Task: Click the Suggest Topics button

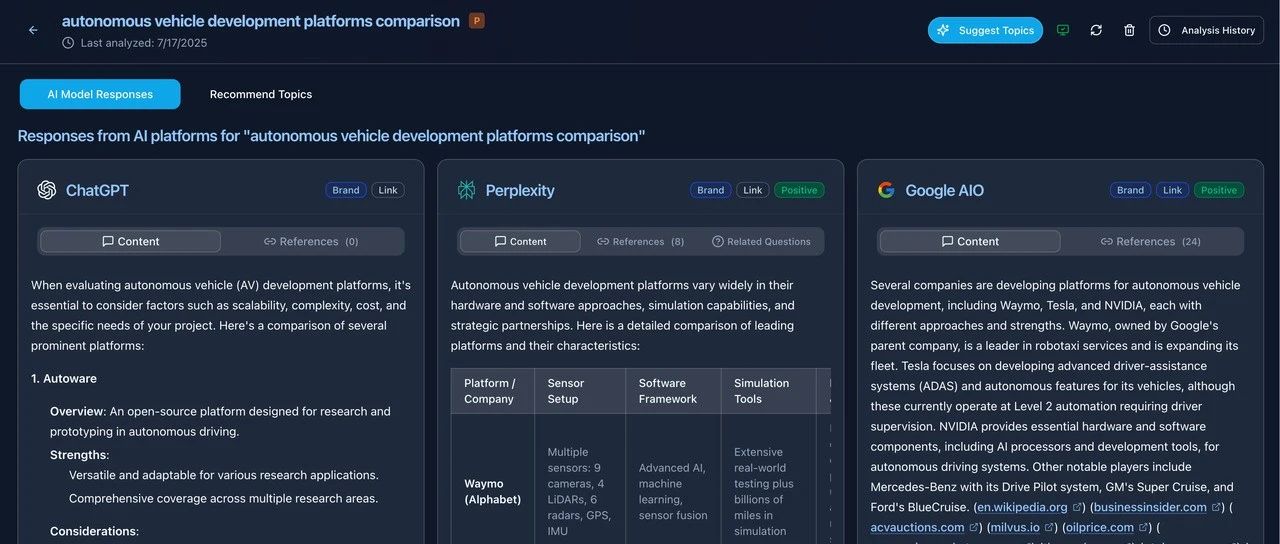Action: [x=985, y=30]
